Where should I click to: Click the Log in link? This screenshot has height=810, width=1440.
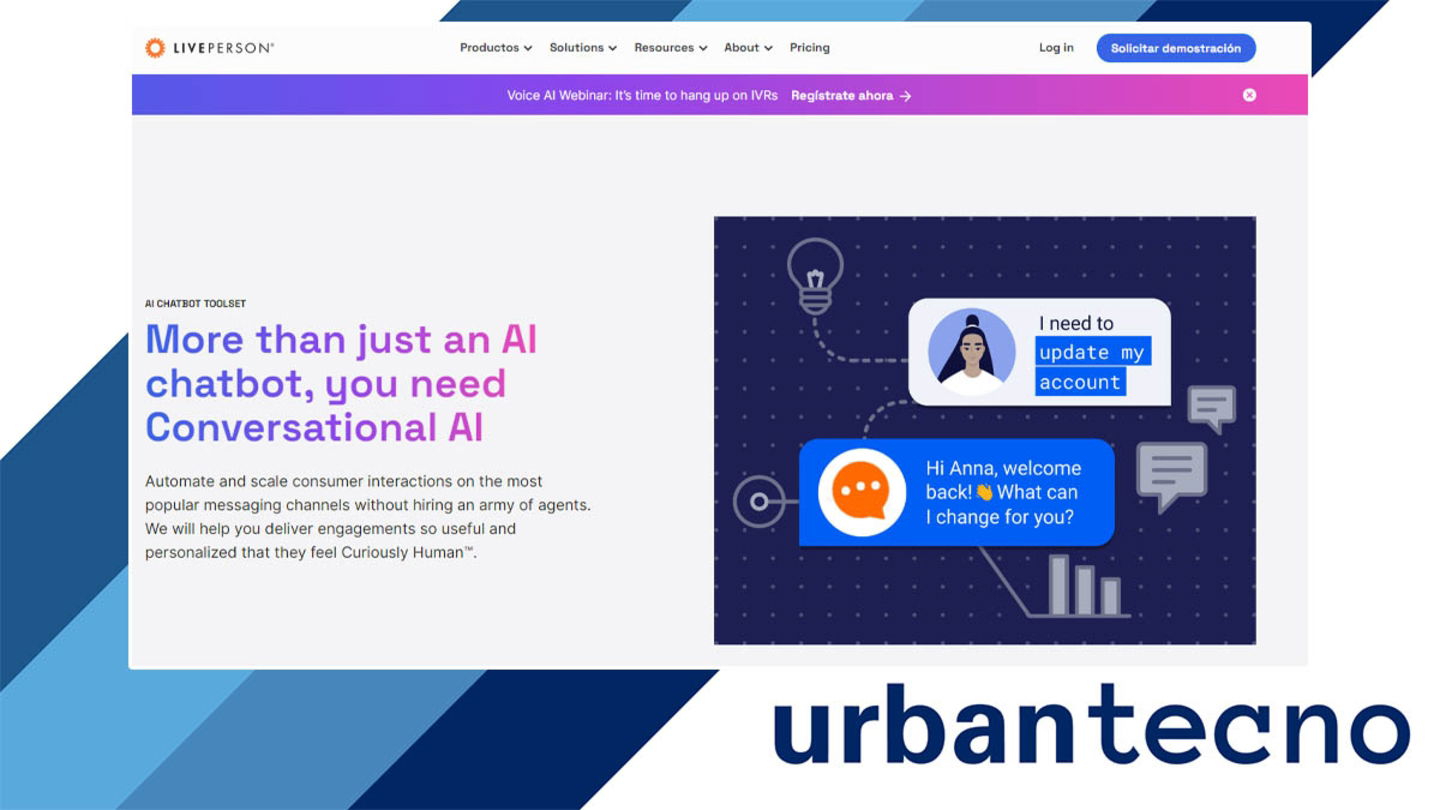[x=1056, y=48]
